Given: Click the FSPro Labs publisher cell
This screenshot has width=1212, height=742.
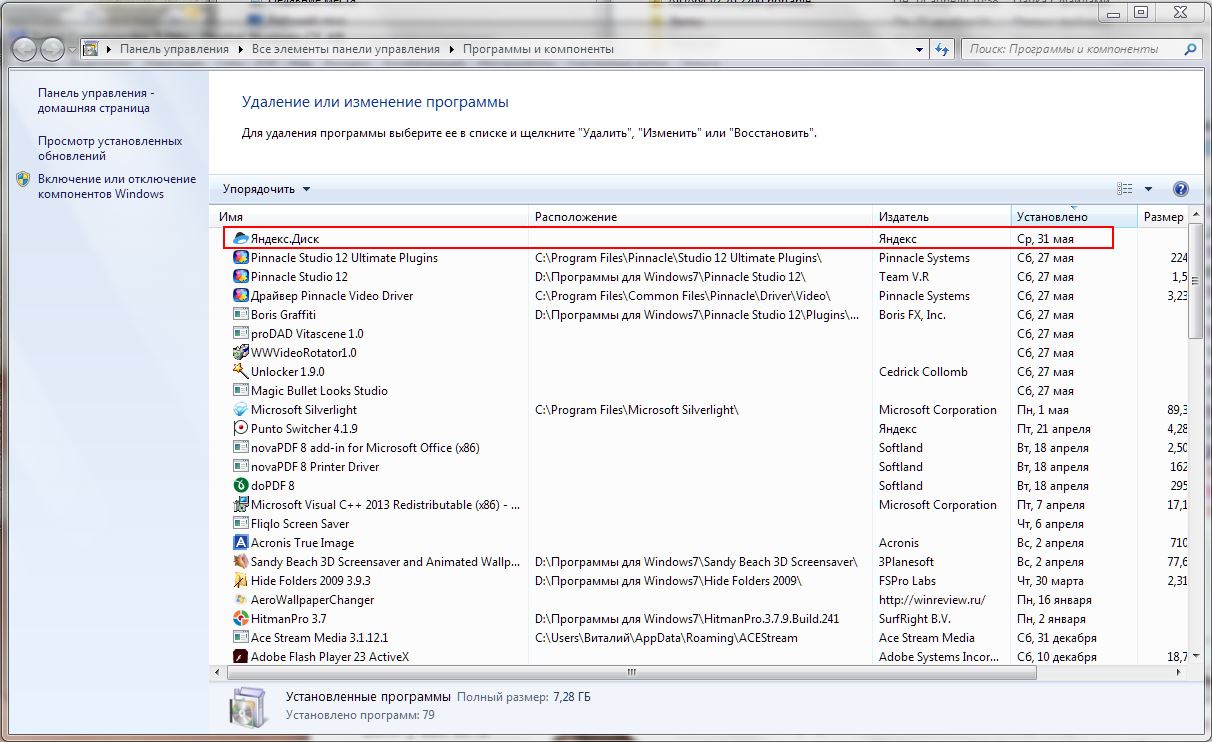Looking at the screenshot, I should (x=907, y=581).
